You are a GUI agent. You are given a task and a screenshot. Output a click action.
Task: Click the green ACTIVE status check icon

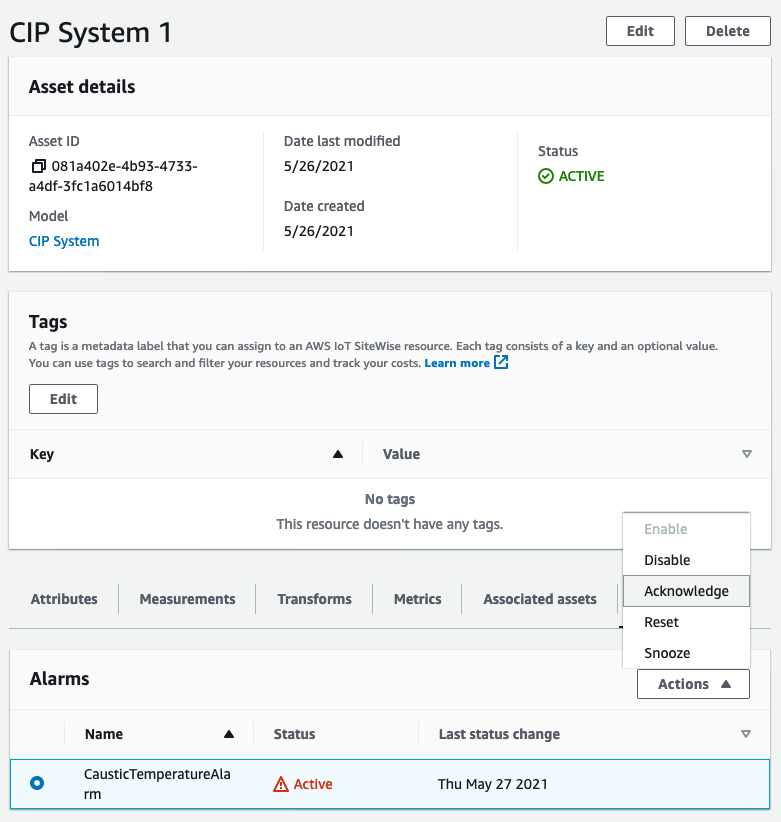(x=546, y=176)
